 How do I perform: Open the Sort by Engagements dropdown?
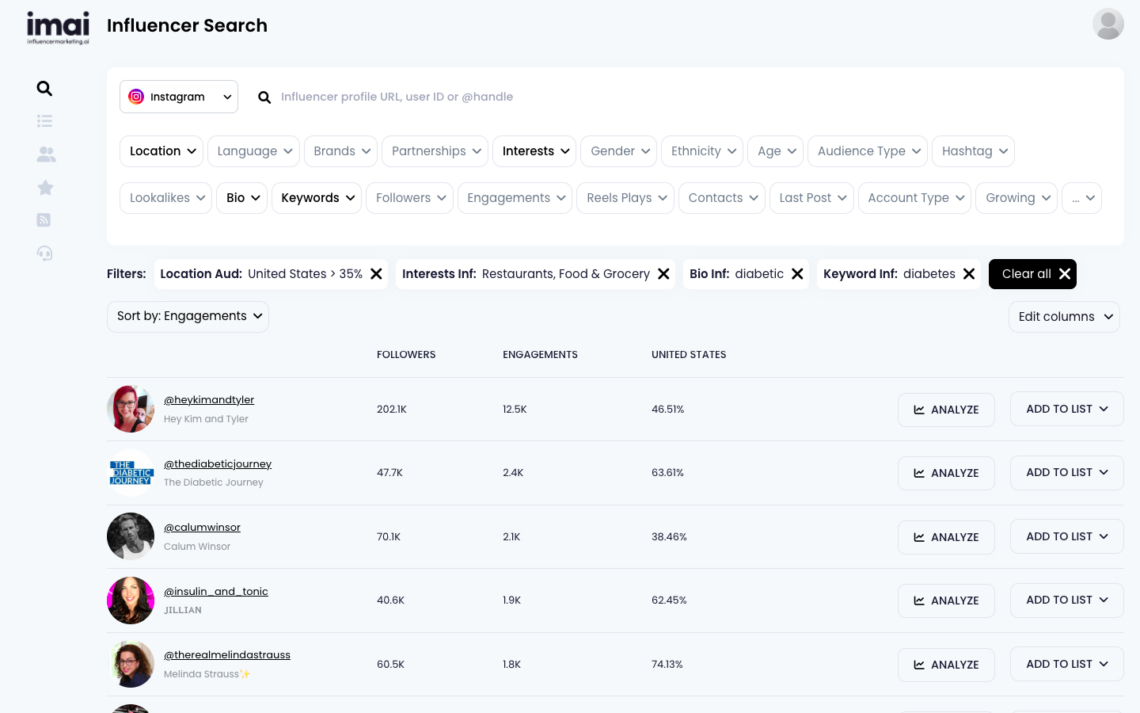187,316
